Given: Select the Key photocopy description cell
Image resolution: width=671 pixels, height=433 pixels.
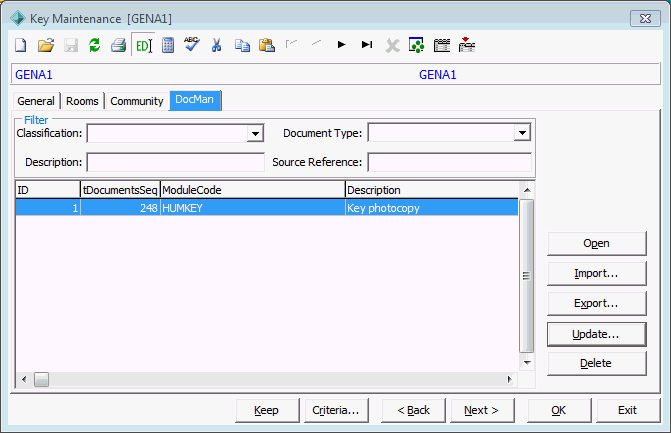Looking at the screenshot, I should 432,208.
